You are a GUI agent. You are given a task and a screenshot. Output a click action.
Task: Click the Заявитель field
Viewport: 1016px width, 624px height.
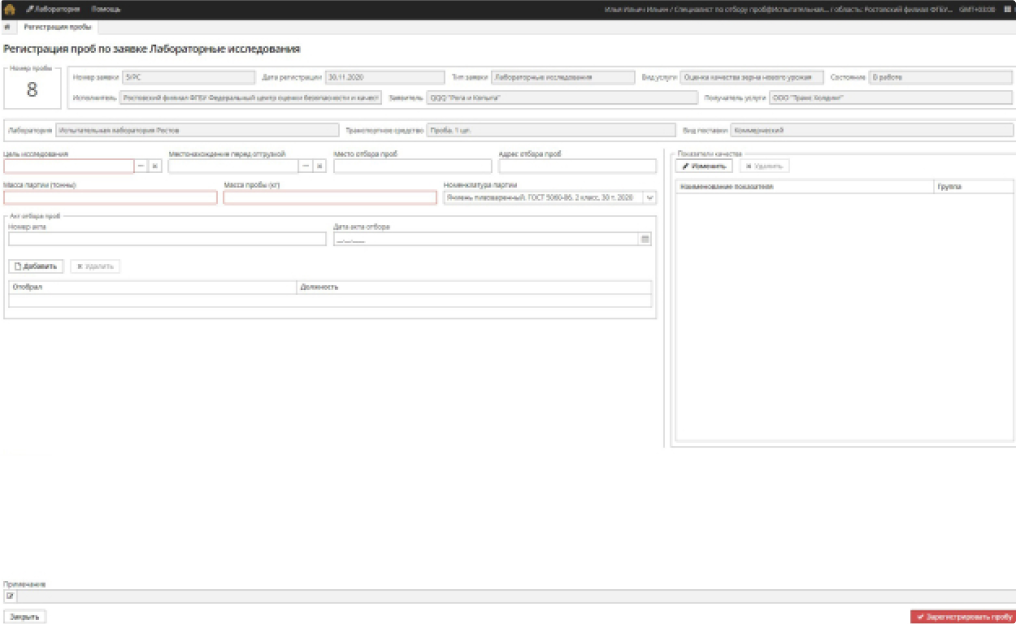pyautogui.click(x=562, y=98)
